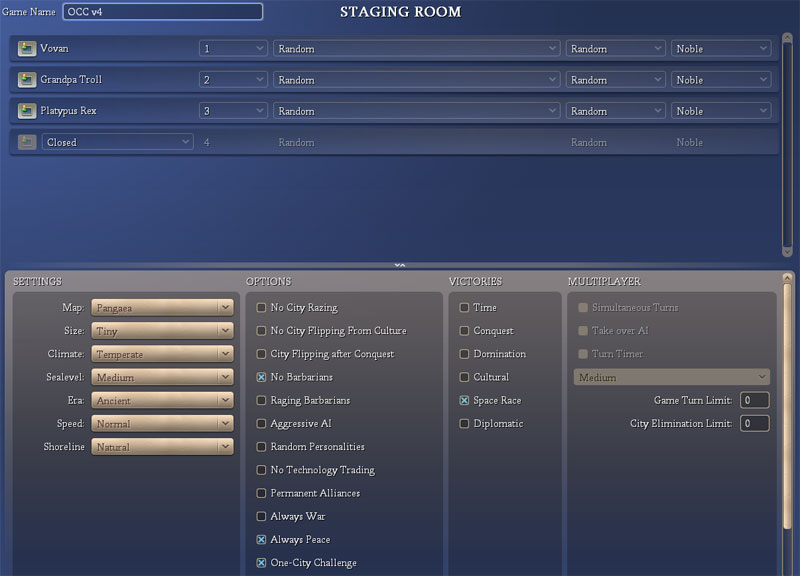Viewport: 800px width, 576px height.
Task: Open the Medium turn timer dropdown
Action: (x=671, y=377)
